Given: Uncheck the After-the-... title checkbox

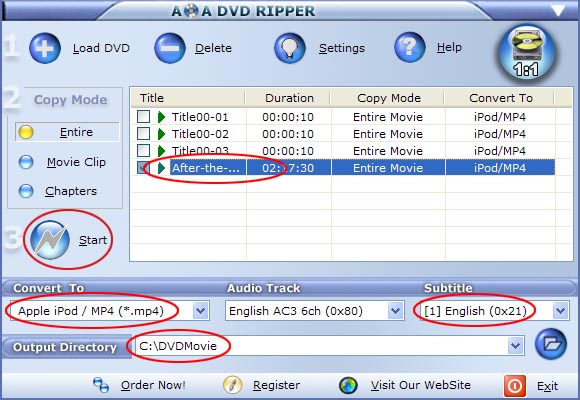Looking at the screenshot, I should pyautogui.click(x=144, y=168).
